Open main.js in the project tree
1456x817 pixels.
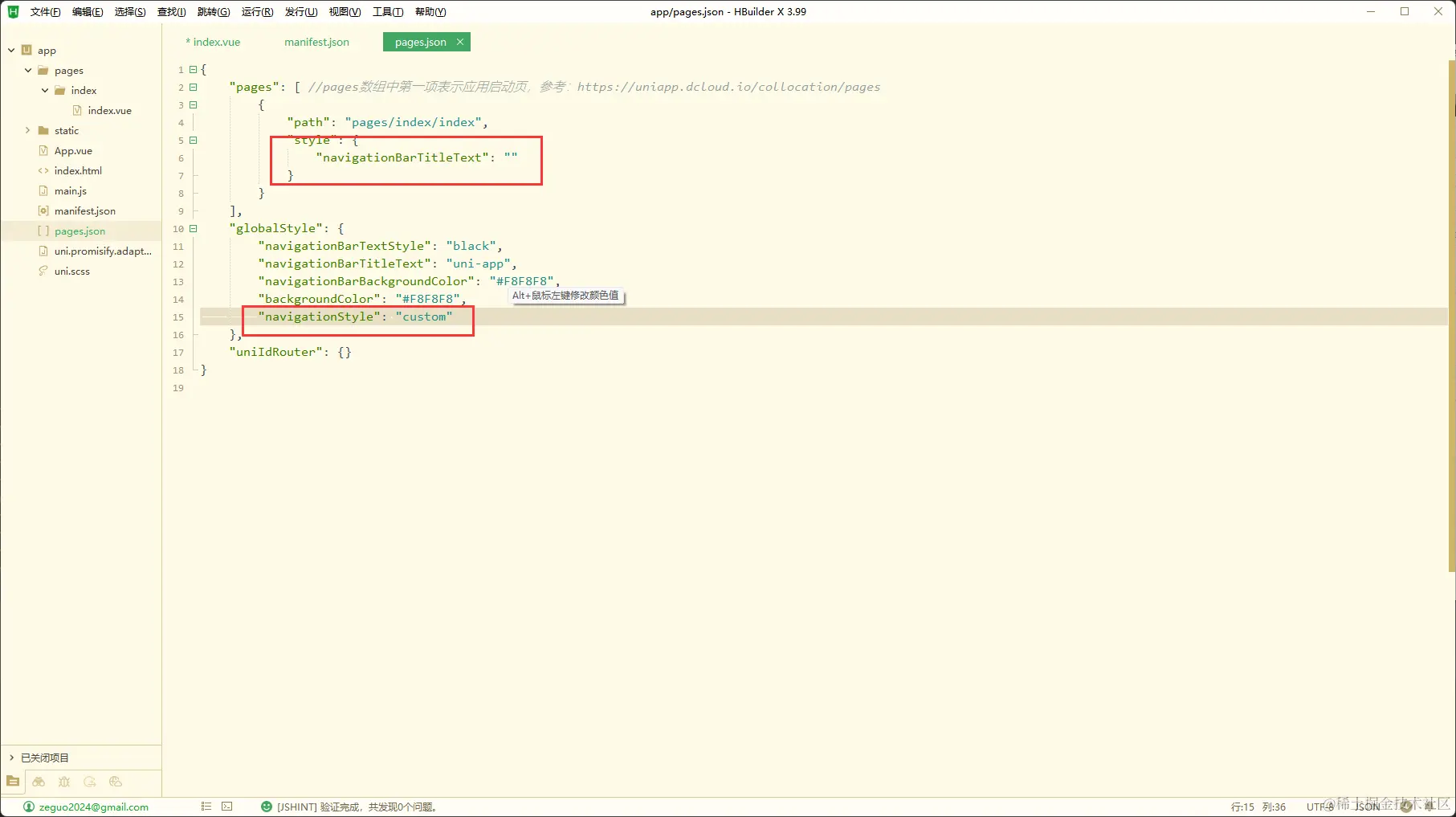[x=71, y=191]
